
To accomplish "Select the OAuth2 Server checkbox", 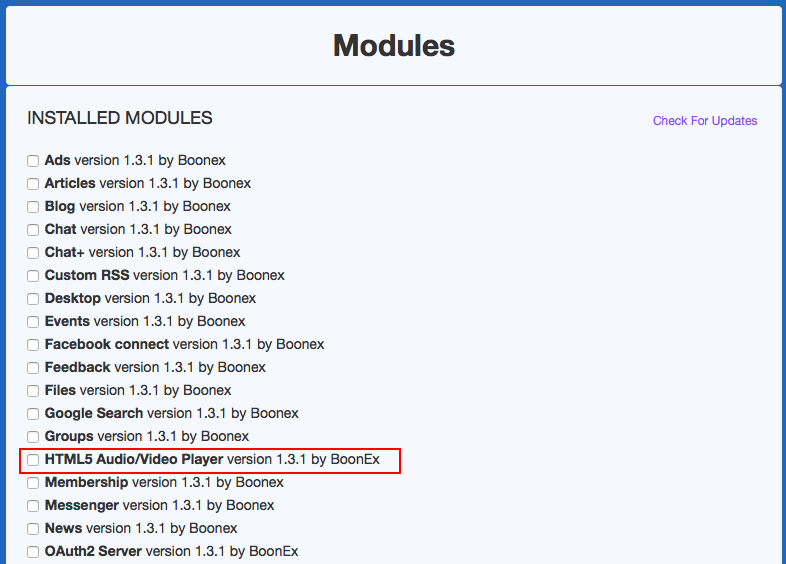I will [x=33, y=552].
